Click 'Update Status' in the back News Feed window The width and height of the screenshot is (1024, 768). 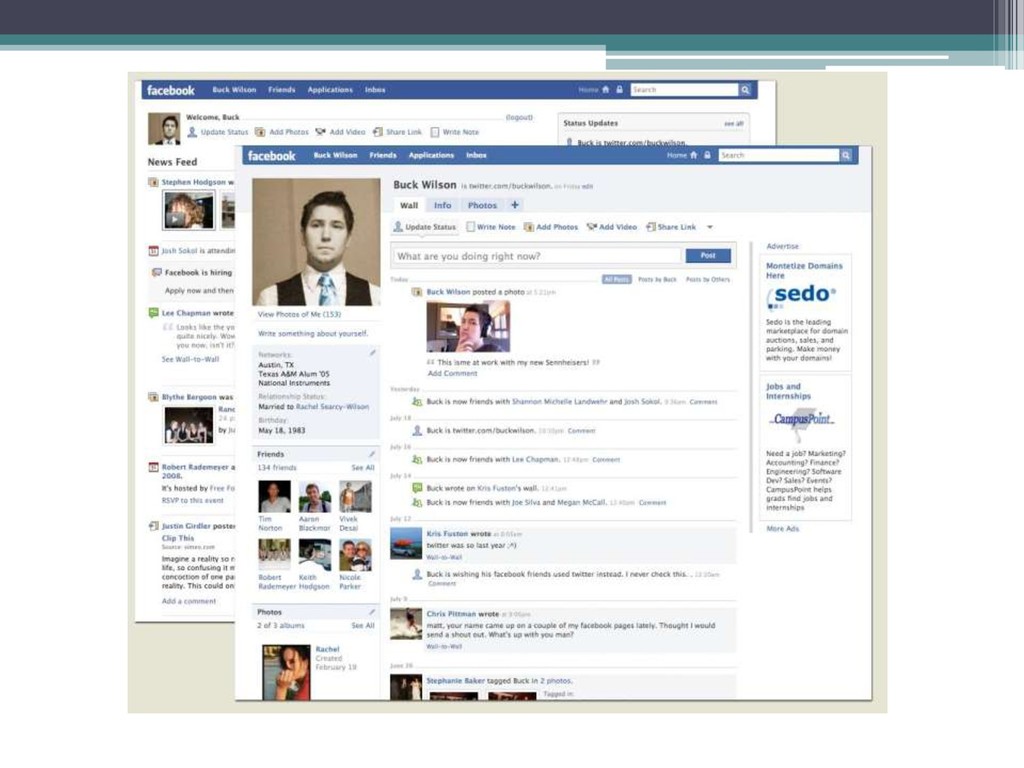(x=224, y=132)
